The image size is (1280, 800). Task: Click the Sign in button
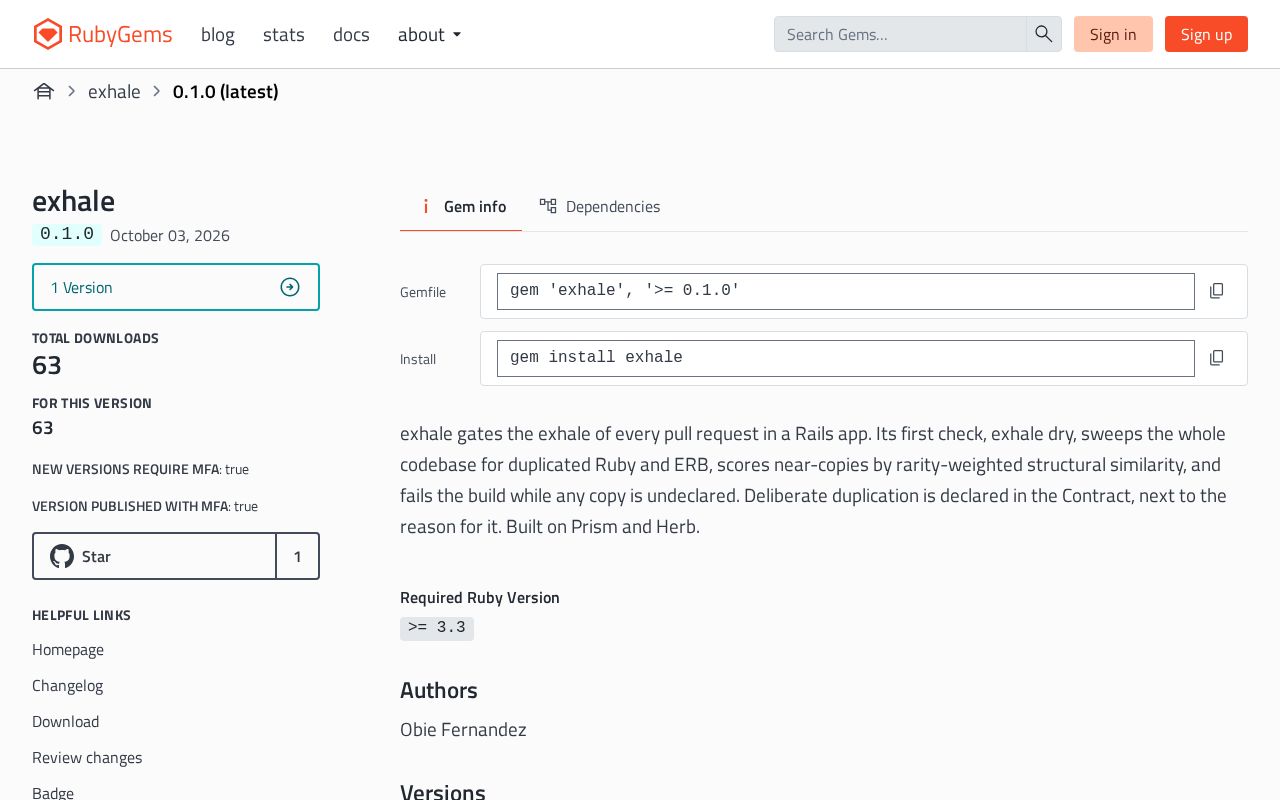click(x=1113, y=34)
